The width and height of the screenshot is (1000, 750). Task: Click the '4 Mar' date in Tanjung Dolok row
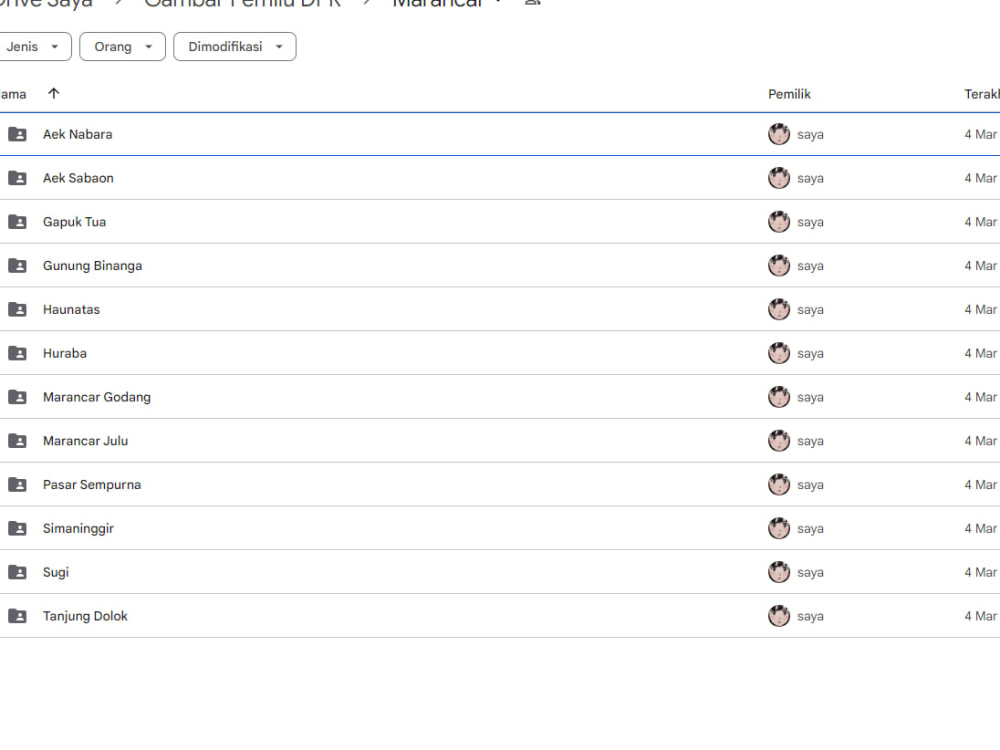coord(981,616)
